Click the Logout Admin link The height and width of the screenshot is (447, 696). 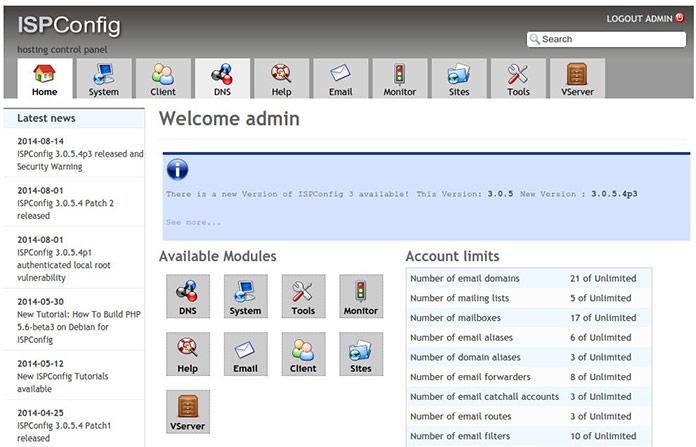point(639,19)
